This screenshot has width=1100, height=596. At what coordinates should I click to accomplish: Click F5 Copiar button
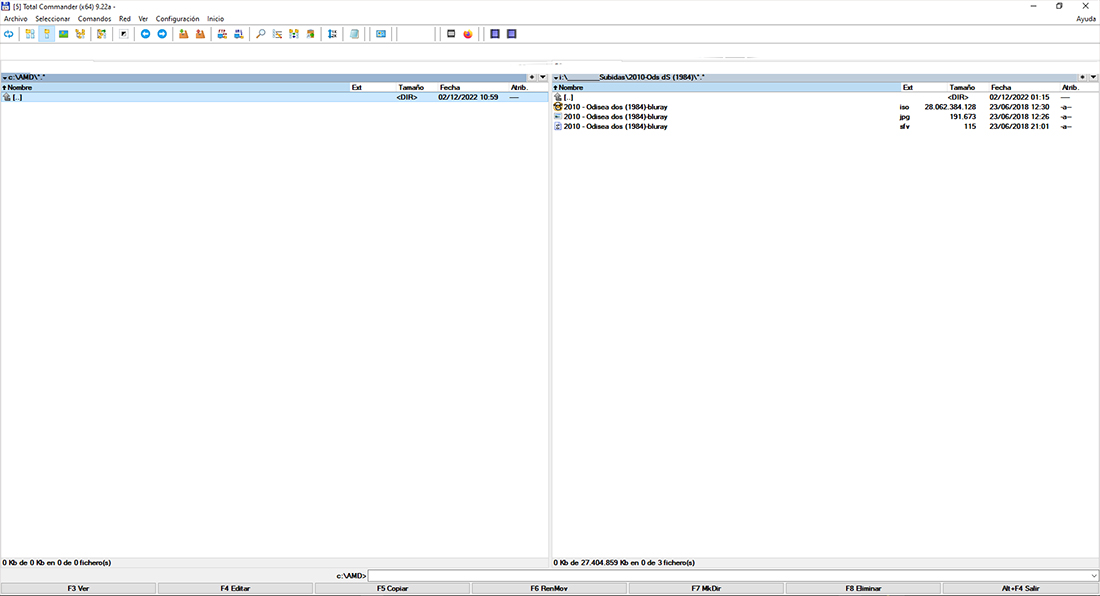pos(392,588)
